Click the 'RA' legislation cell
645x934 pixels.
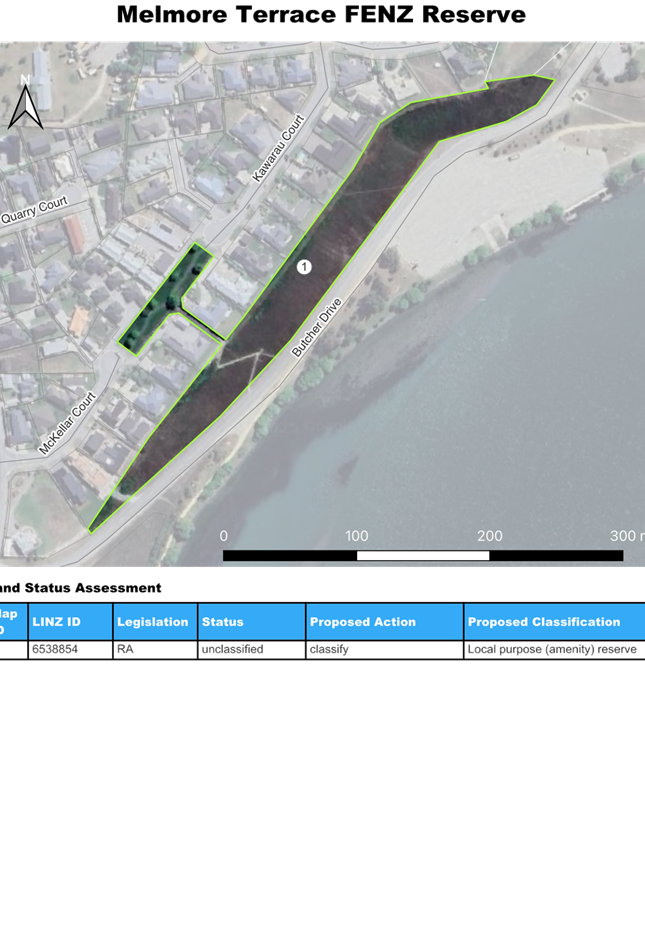(125, 650)
